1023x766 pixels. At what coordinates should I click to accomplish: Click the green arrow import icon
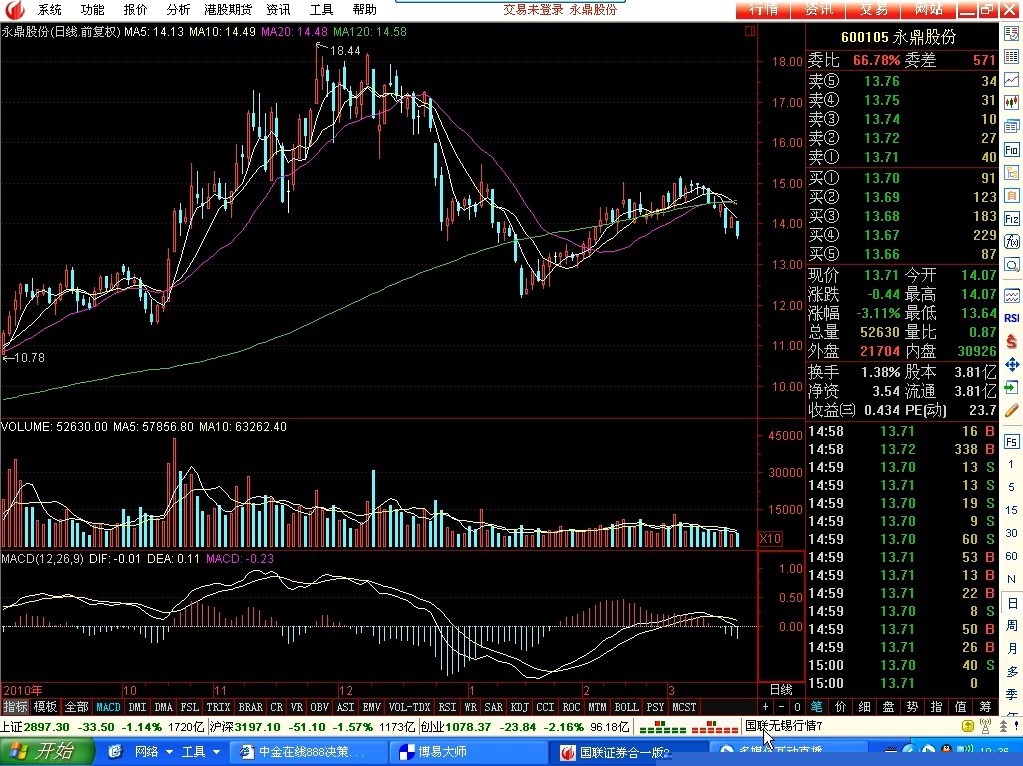tap(1012, 388)
